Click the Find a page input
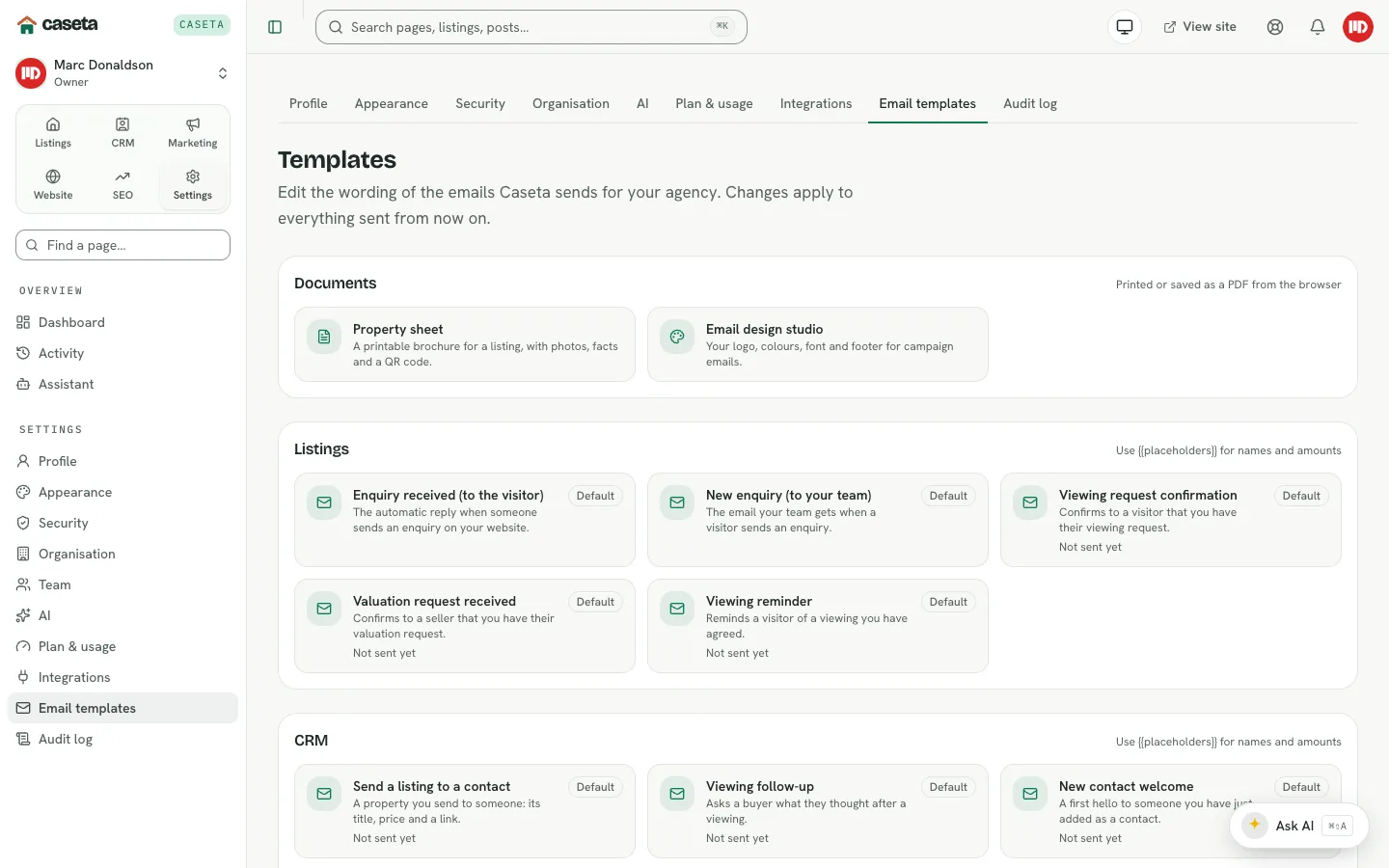The width and height of the screenshot is (1389, 868). click(123, 245)
